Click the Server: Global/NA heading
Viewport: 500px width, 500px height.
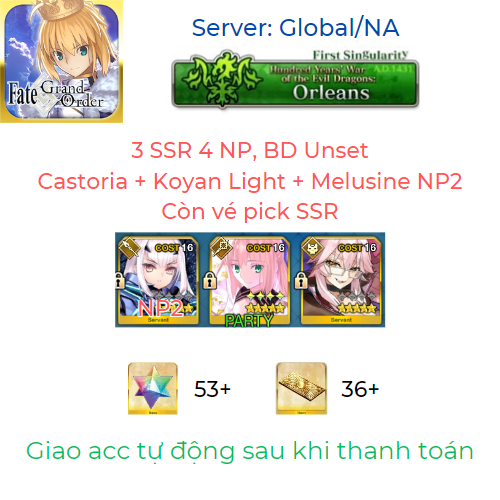[x=295, y=28]
